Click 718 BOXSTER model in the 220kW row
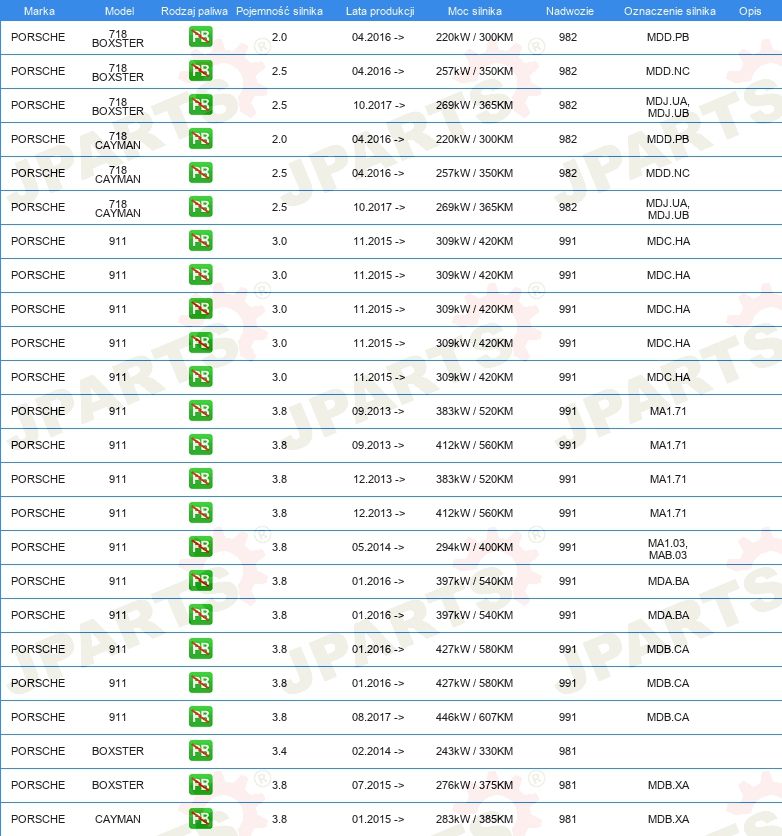This screenshot has height=836, width=782. [118, 38]
